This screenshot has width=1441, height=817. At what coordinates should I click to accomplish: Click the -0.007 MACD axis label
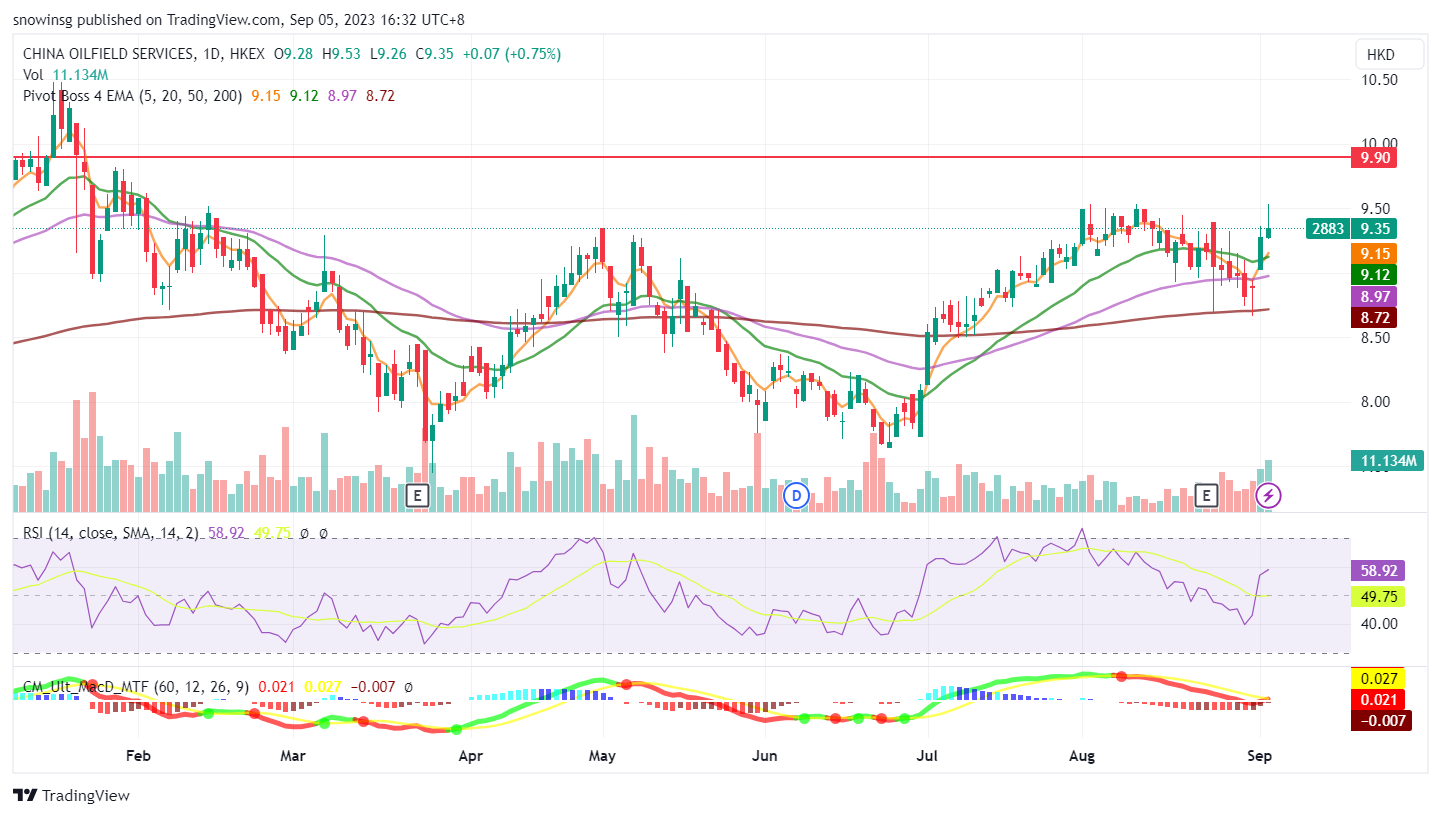pos(1381,720)
